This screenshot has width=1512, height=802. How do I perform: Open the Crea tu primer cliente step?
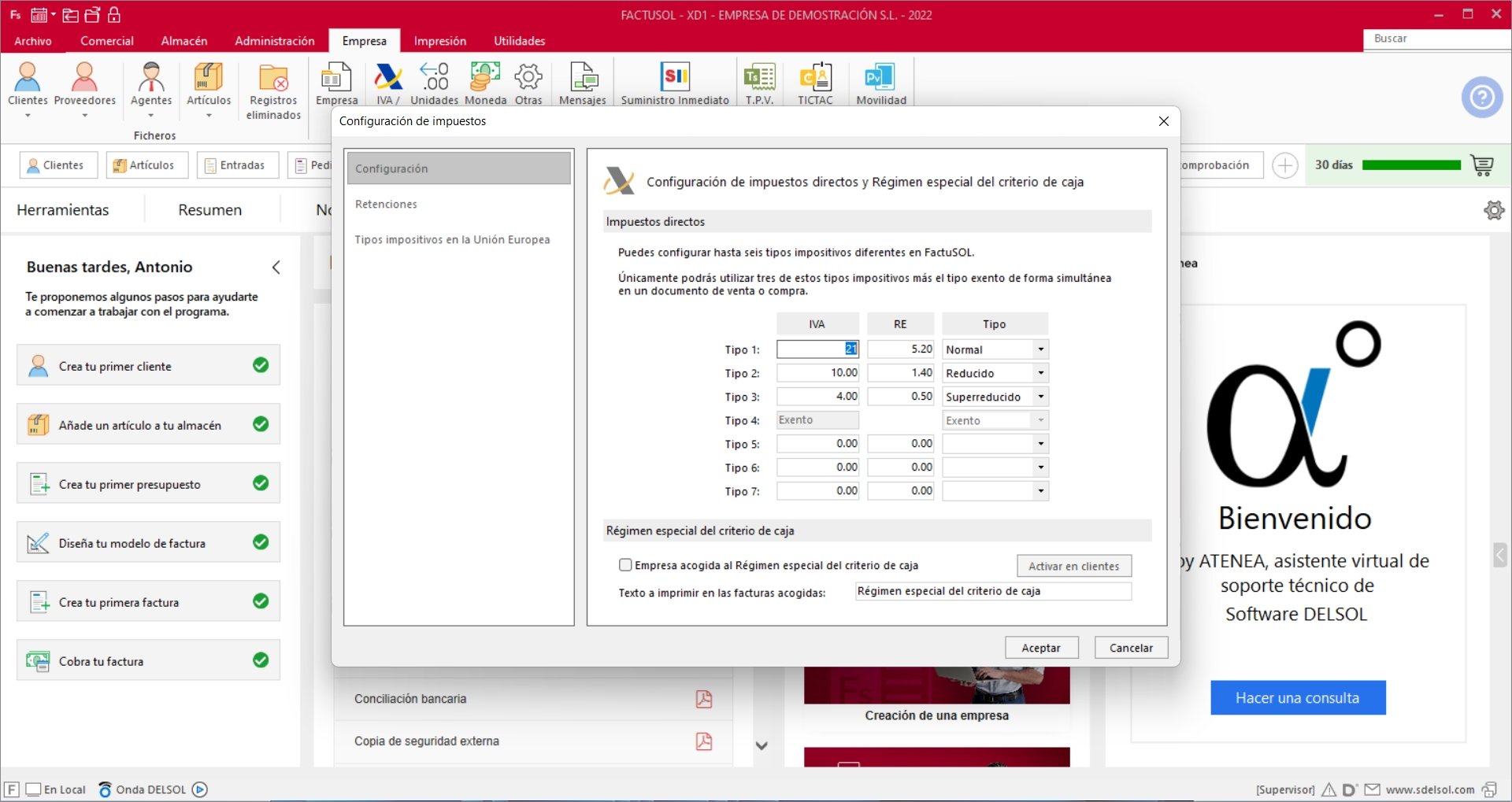point(148,365)
